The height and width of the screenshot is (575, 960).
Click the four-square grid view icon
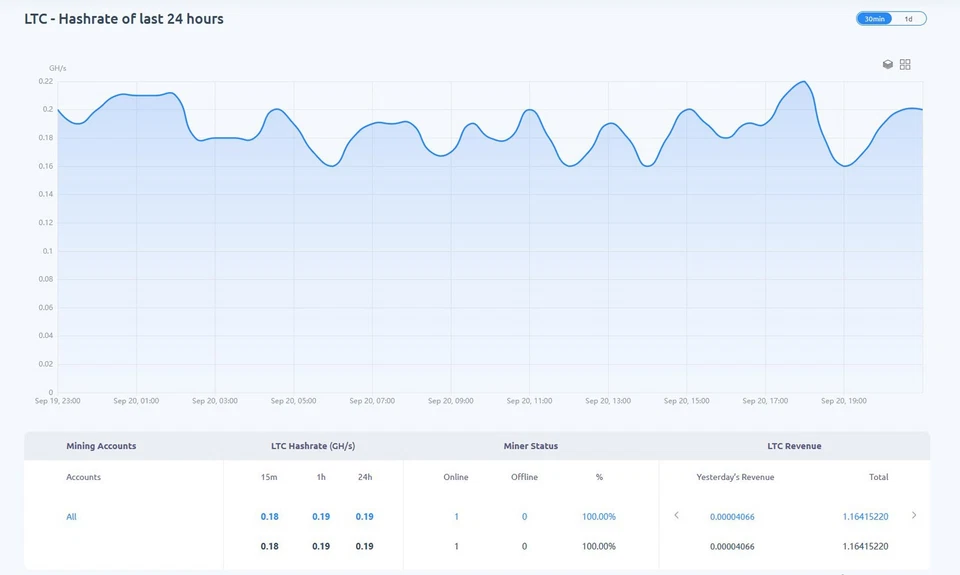click(x=905, y=64)
